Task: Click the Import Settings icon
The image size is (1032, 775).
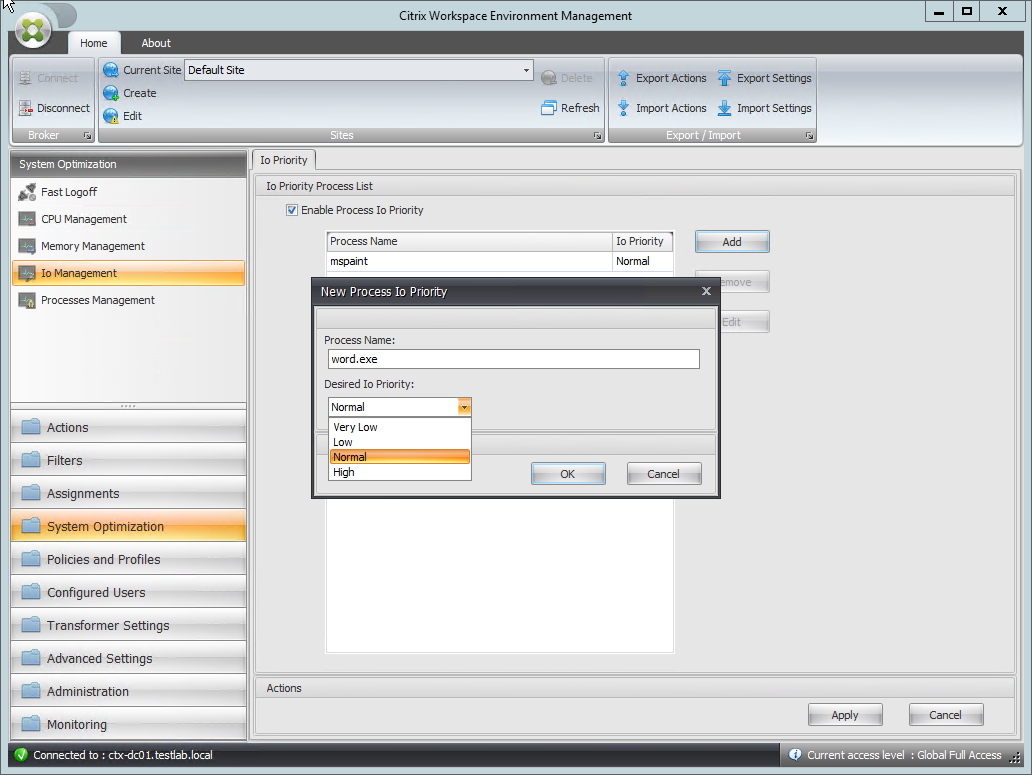Action: (x=724, y=108)
